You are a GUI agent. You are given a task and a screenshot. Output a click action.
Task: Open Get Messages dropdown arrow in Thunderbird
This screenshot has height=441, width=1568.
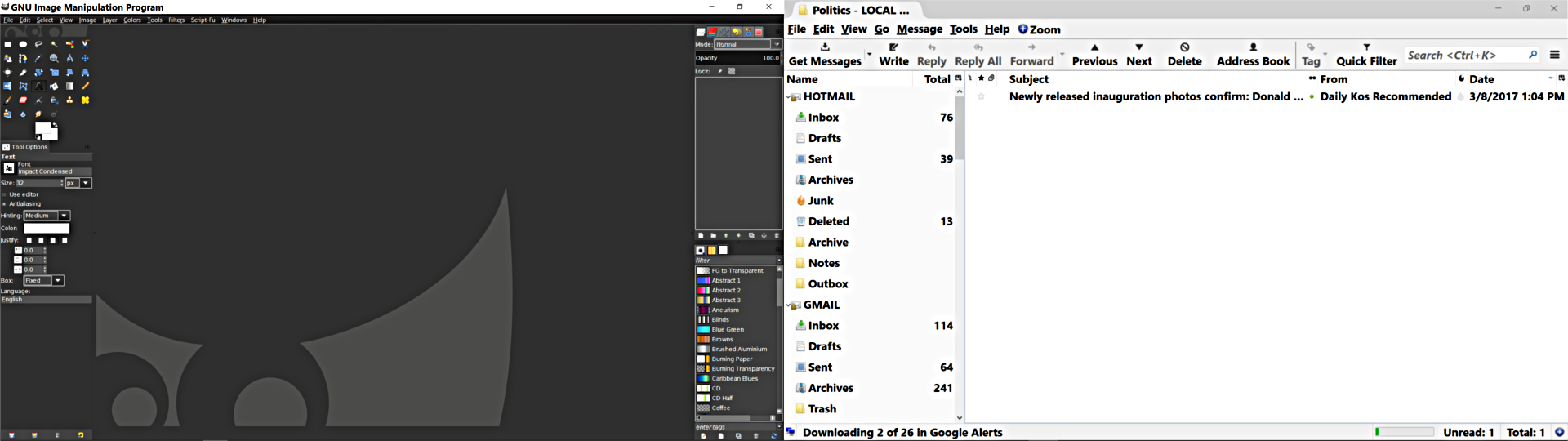pos(869,55)
